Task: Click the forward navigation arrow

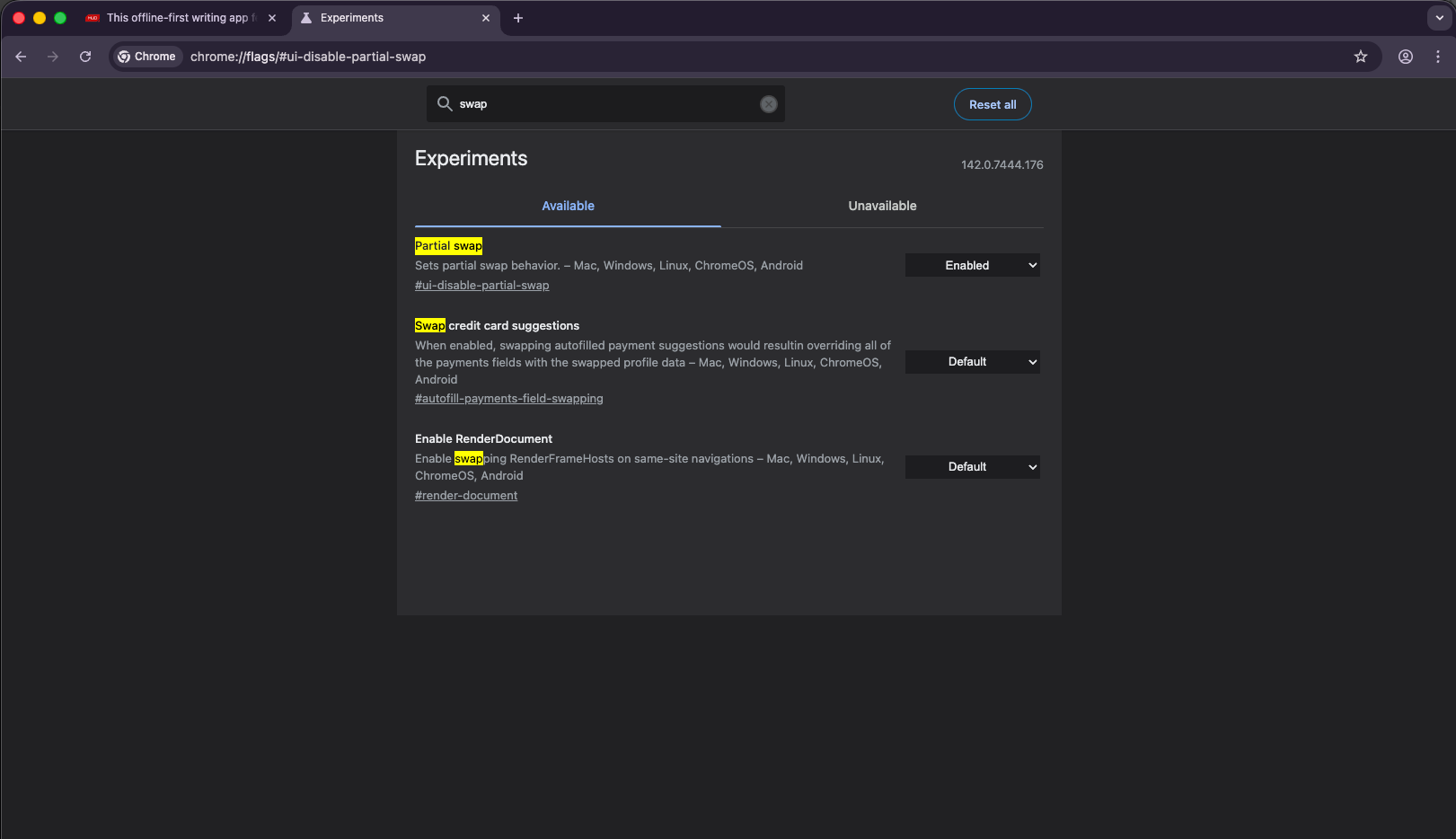Action: [x=53, y=57]
